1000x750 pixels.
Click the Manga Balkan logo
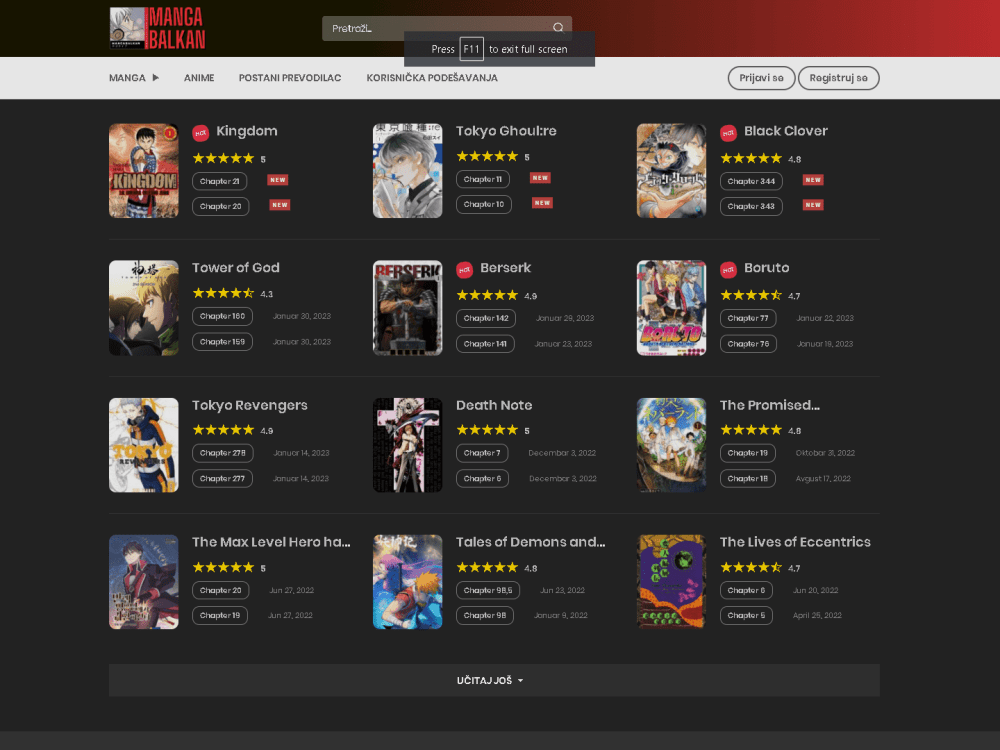click(x=155, y=27)
